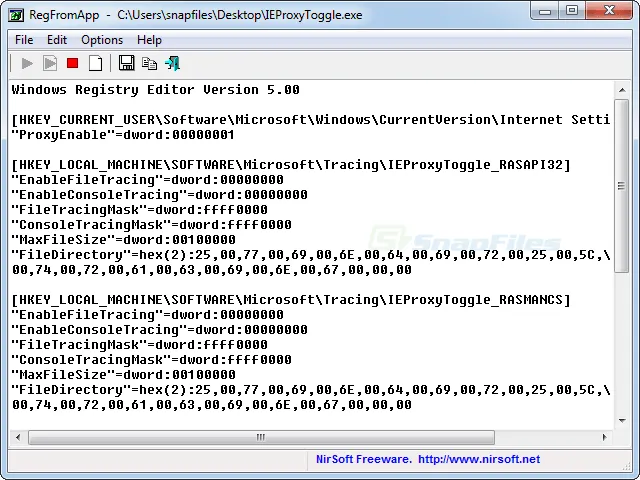Minimize the RegFromApp window
Viewport: 640px width, 480px height.
[545, 11]
